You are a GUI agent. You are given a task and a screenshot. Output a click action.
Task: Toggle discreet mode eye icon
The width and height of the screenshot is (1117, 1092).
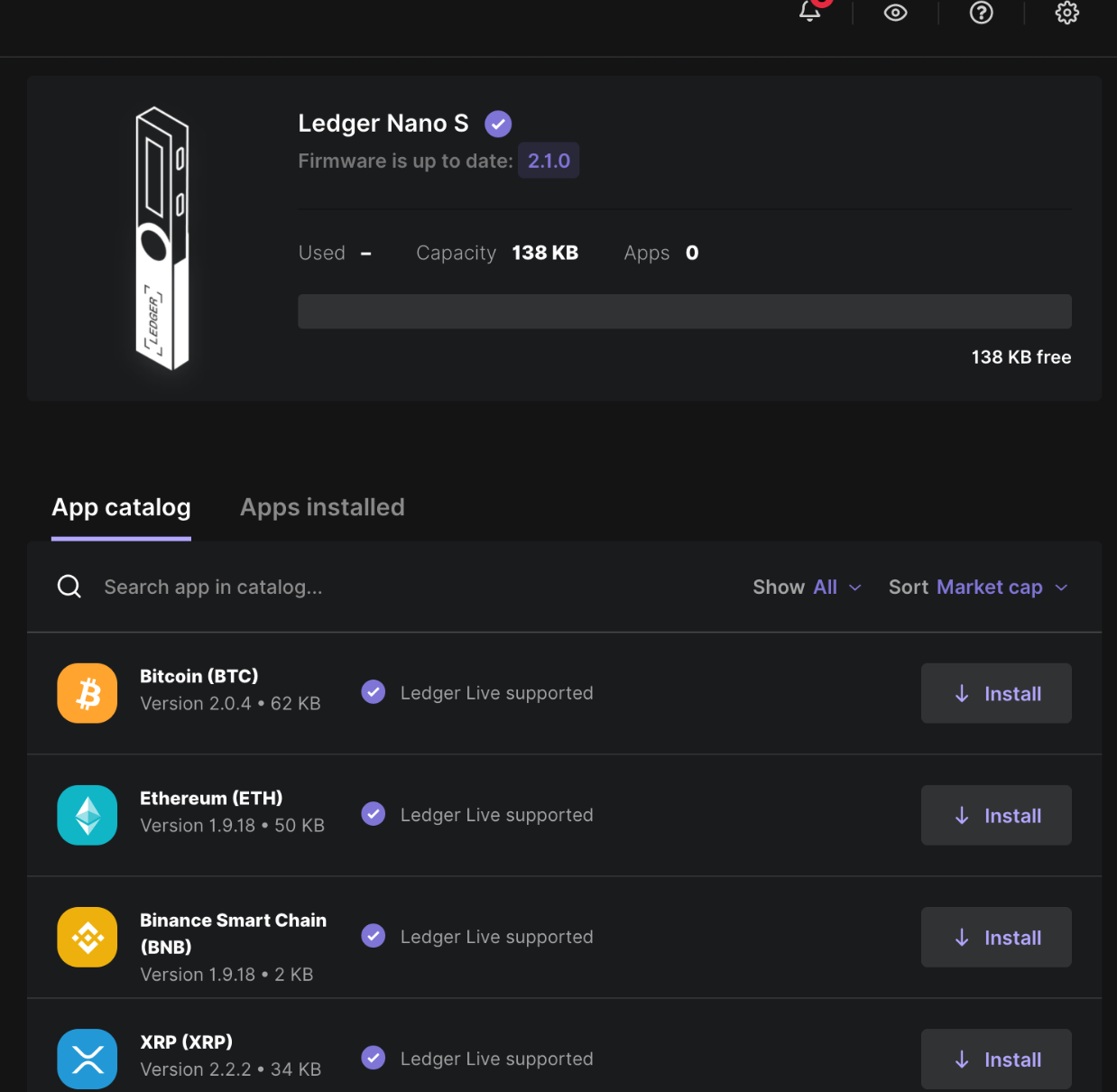tap(895, 13)
